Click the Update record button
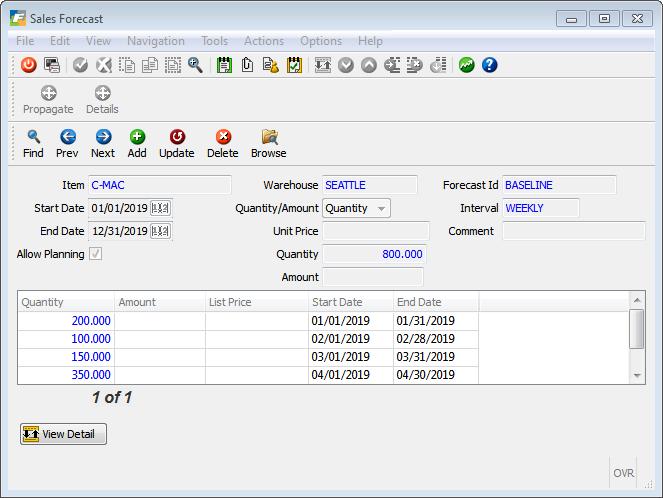Image resolution: width=663 pixels, height=498 pixels. (x=177, y=144)
